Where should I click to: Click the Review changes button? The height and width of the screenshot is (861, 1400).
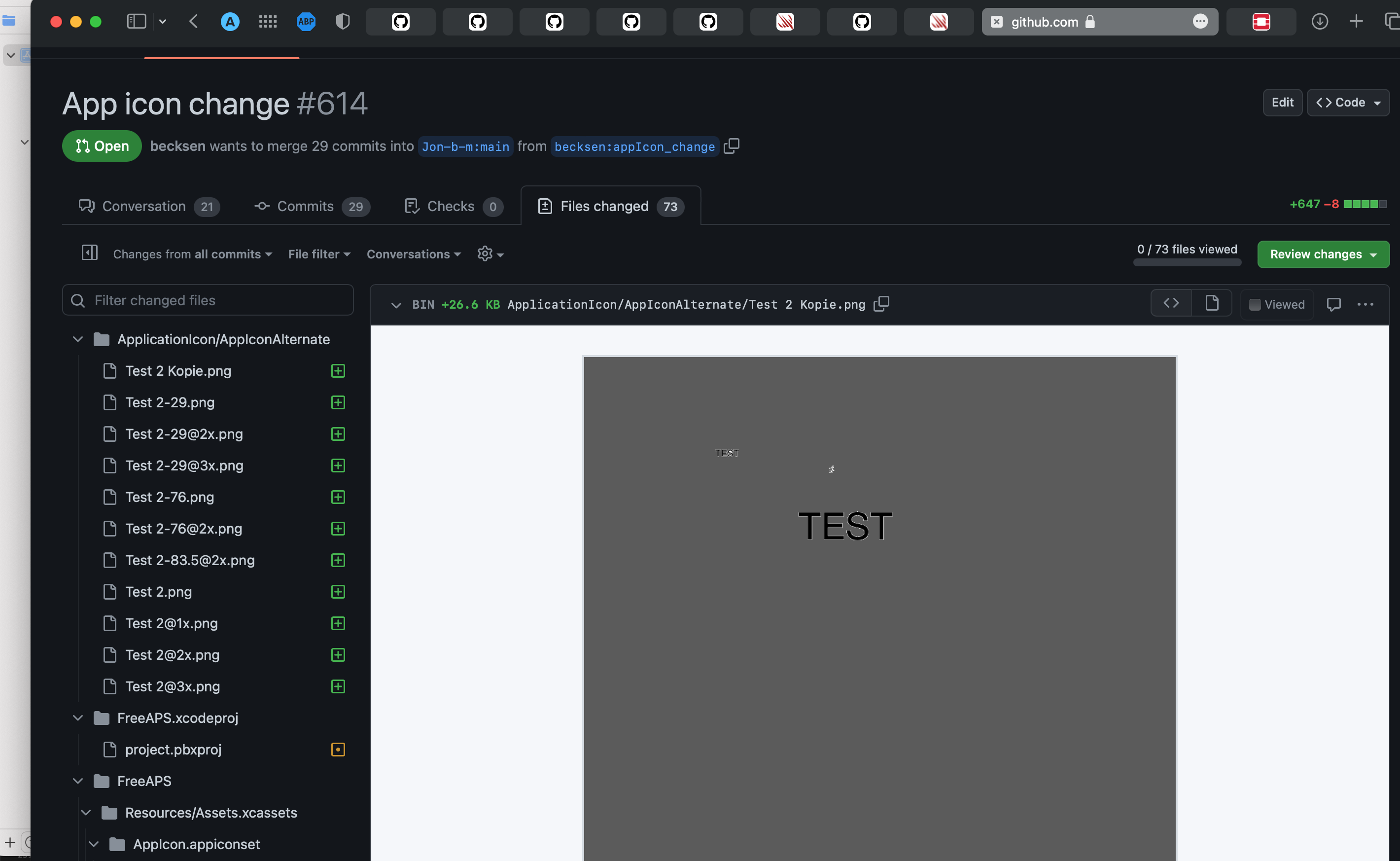1323,254
